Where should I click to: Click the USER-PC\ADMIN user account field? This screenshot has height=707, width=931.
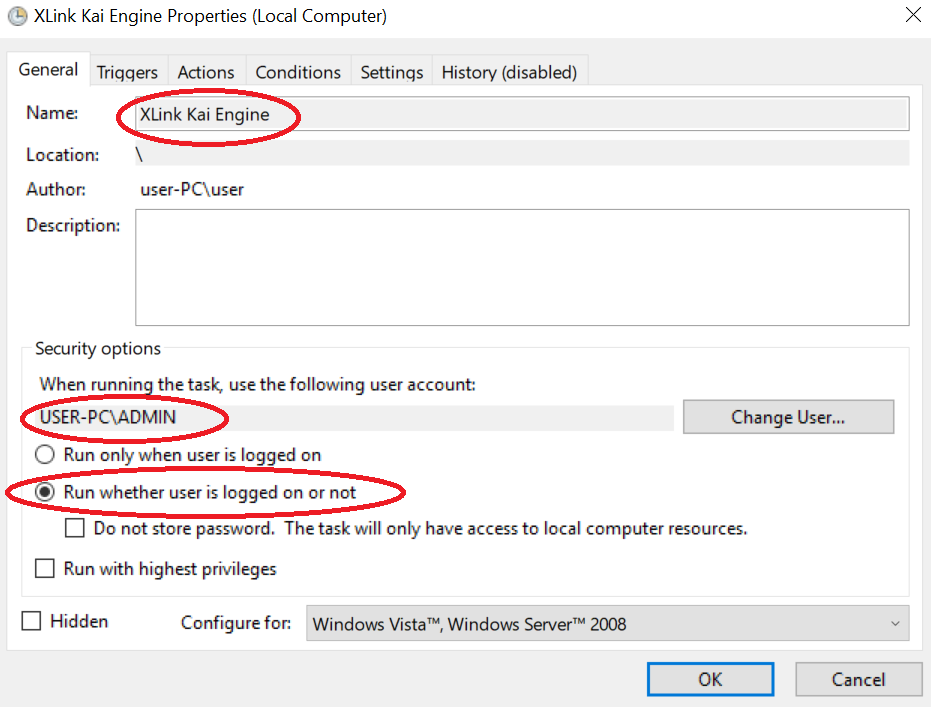coord(355,417)
